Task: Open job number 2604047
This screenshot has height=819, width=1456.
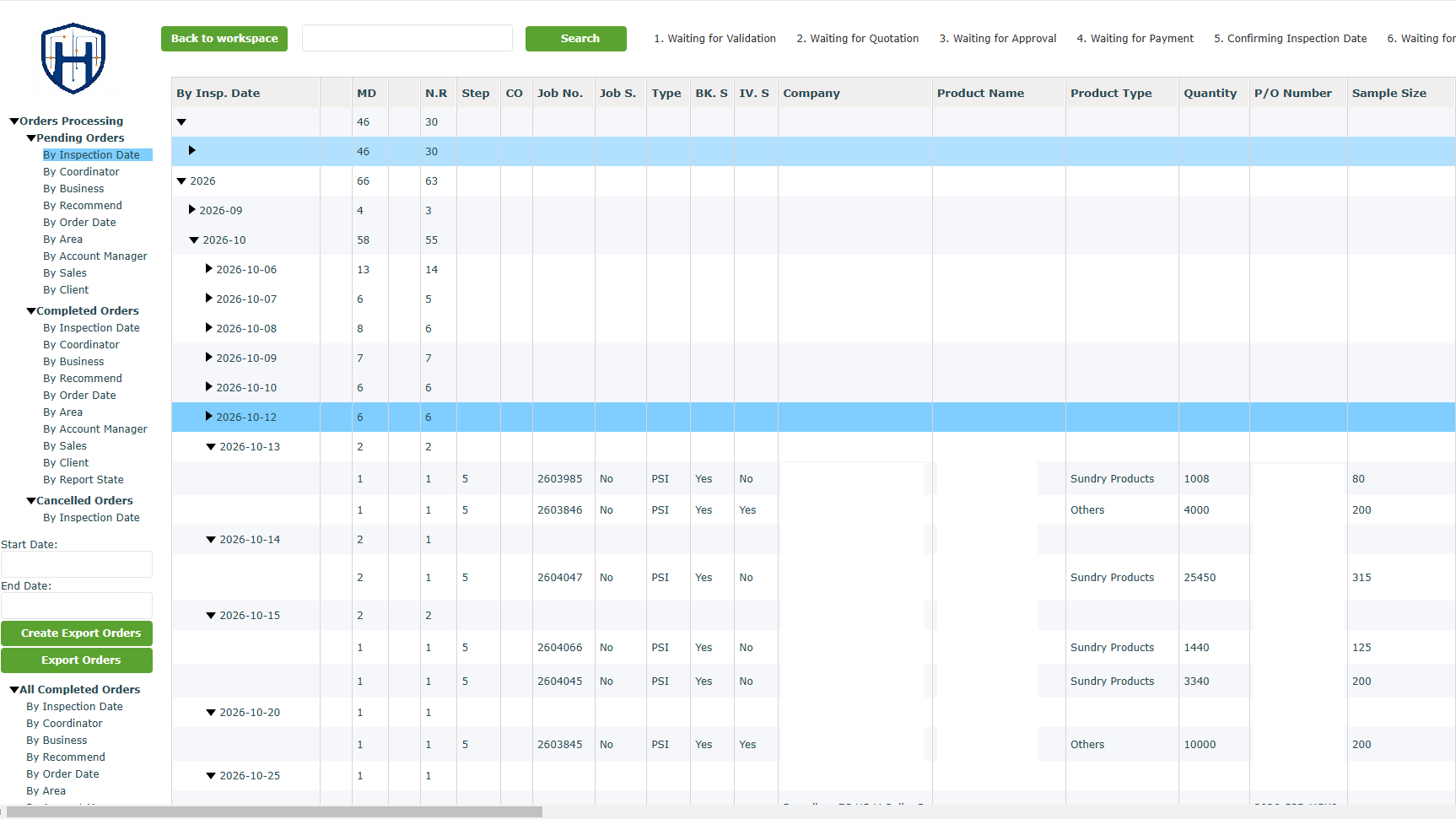Action: [x=559, y=578]
